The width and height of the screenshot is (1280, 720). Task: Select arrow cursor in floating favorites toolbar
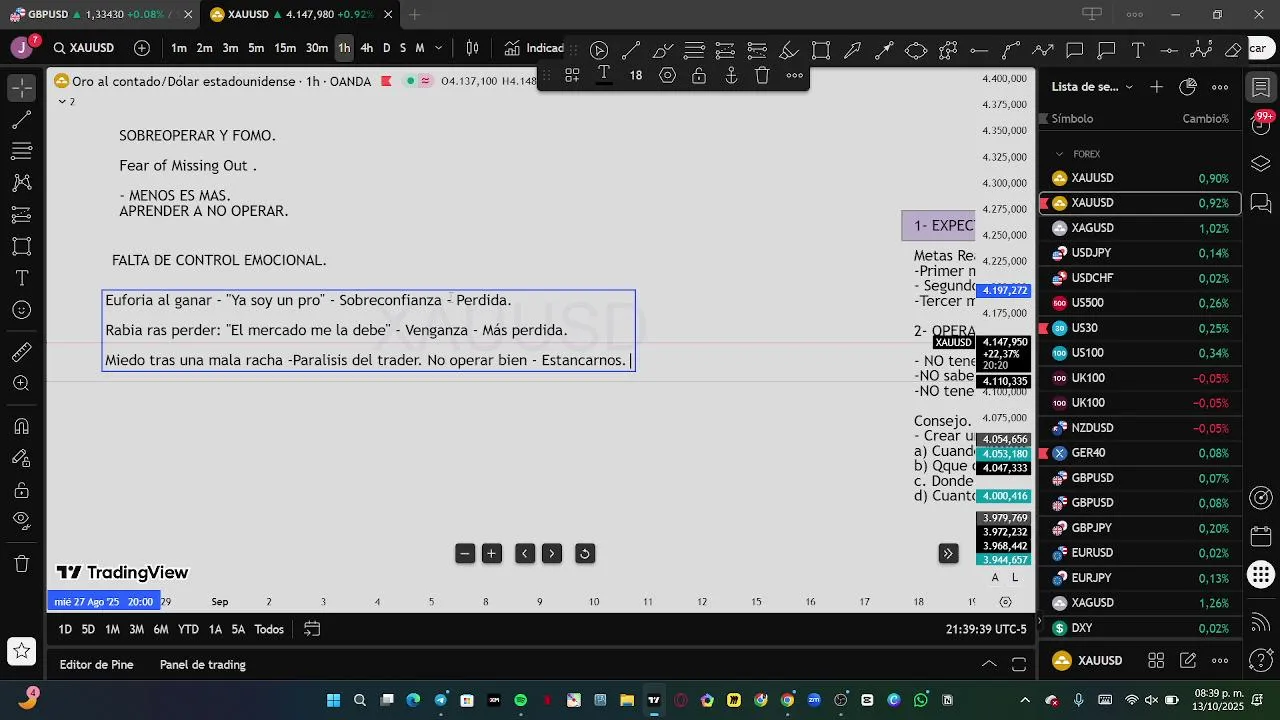pyautogui.click(x=599, y=50)
